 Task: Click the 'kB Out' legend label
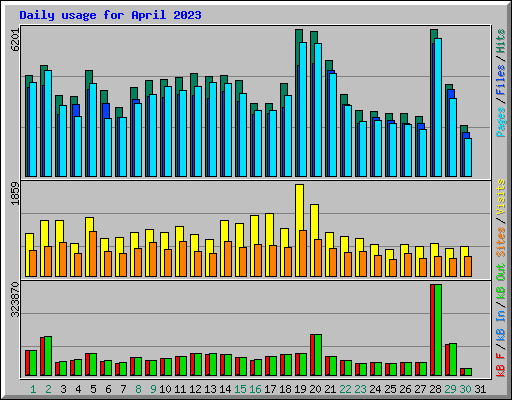[501, 281]
